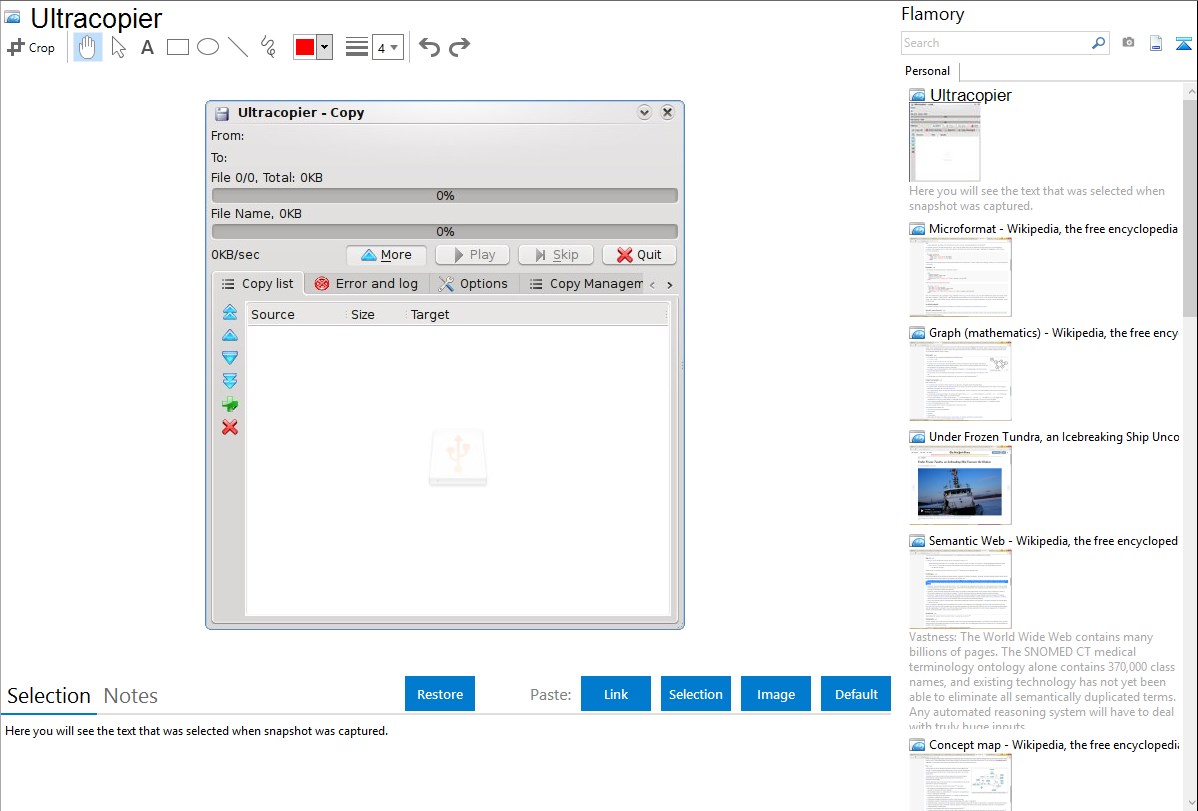Select the Crop tool
This screenshot has width=1198, height=811.
[x=31, y=47]
